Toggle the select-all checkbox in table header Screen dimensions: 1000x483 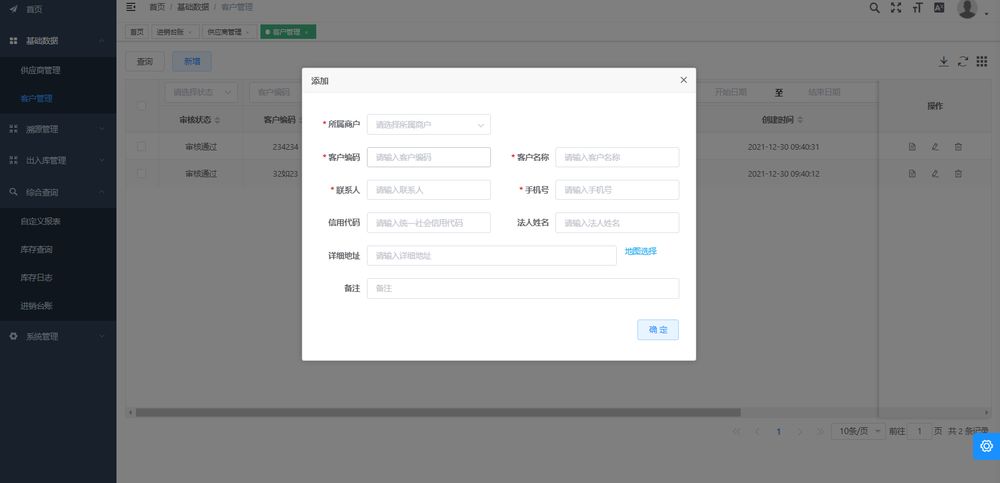[142, 106]
